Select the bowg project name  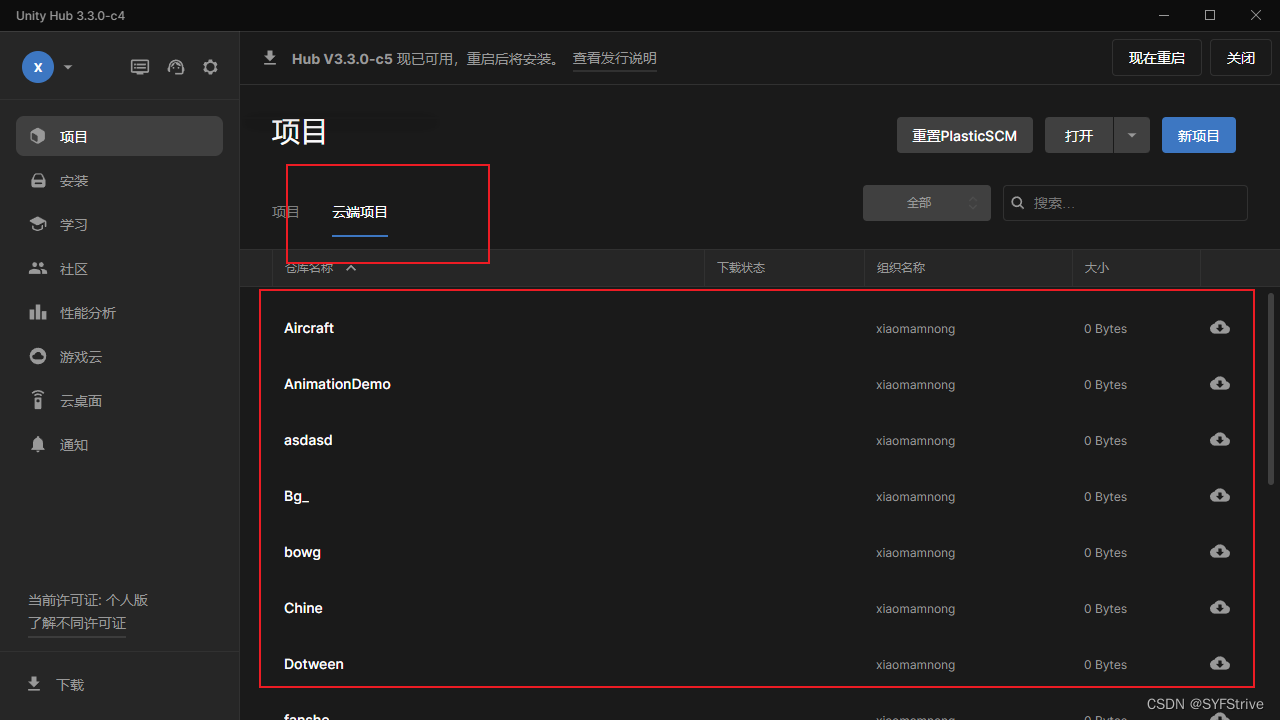pos(302,552)
